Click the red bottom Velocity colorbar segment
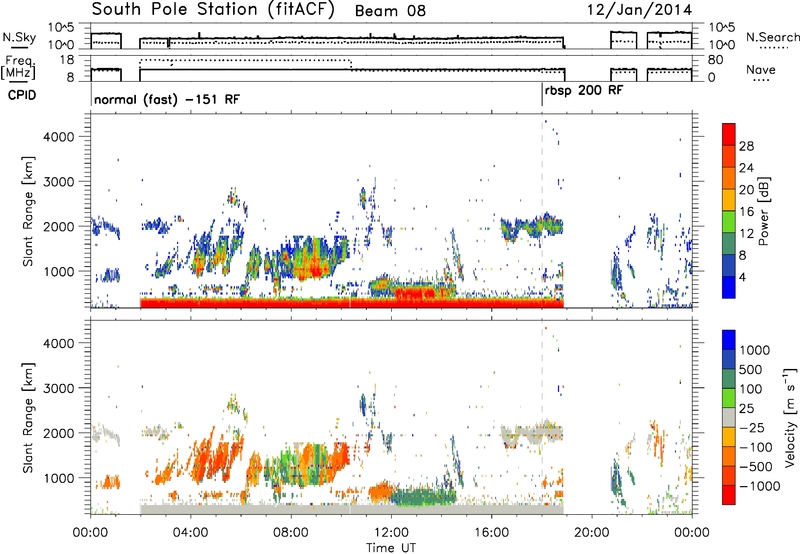Screen dimensions: 800x554 click(729, 495)
